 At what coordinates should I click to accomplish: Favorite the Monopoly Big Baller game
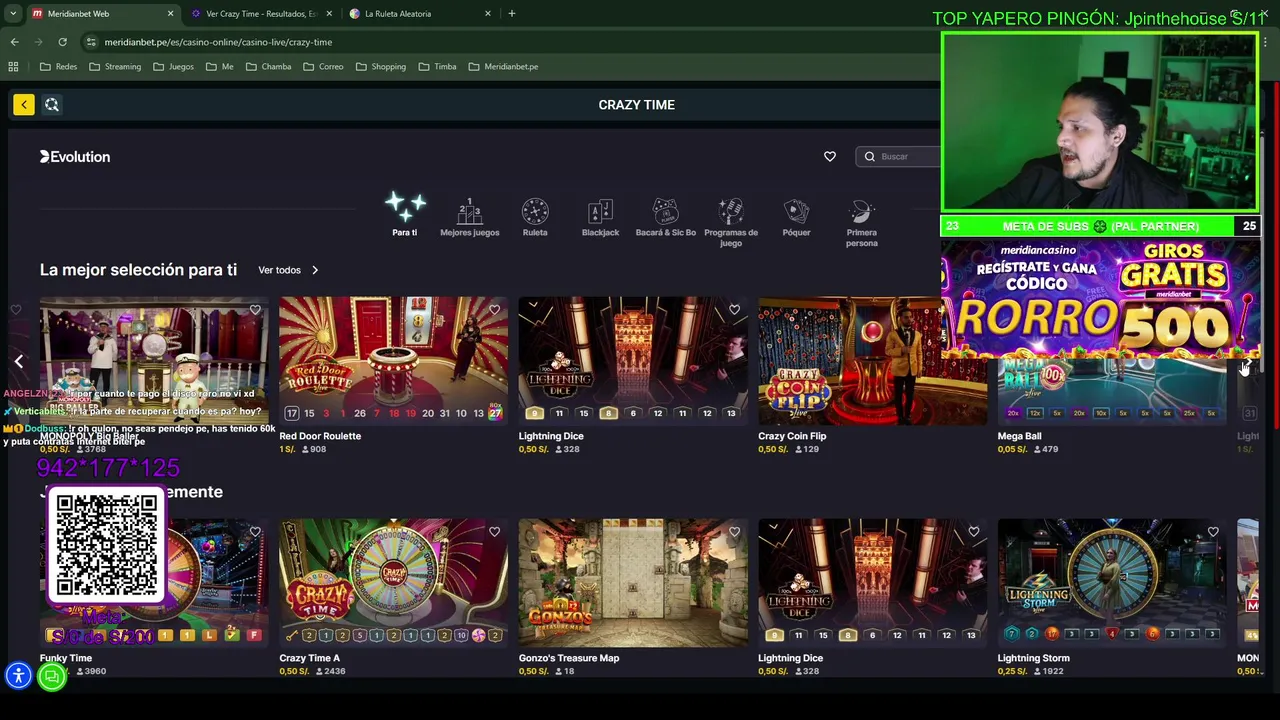point(255,310)
